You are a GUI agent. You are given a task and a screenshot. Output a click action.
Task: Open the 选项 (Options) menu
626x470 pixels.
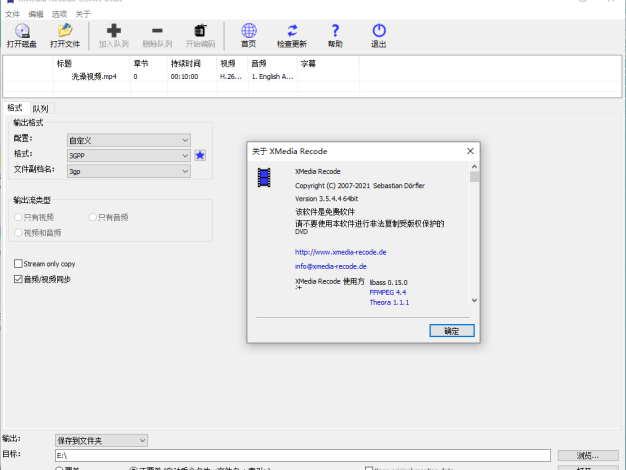tap(59, 14)
